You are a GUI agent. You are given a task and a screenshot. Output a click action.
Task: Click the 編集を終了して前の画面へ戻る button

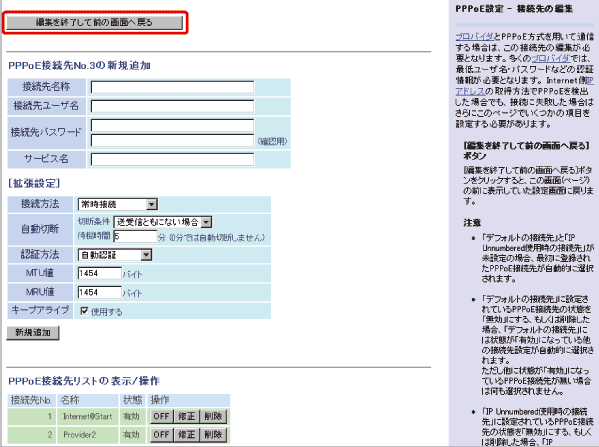94,23
